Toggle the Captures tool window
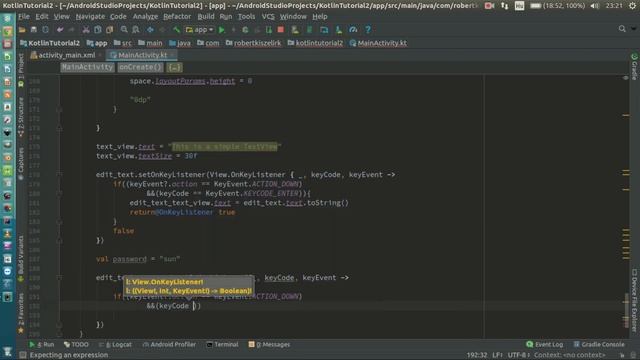The width and height of the screenshot is (640, 360). coord(21,164)
